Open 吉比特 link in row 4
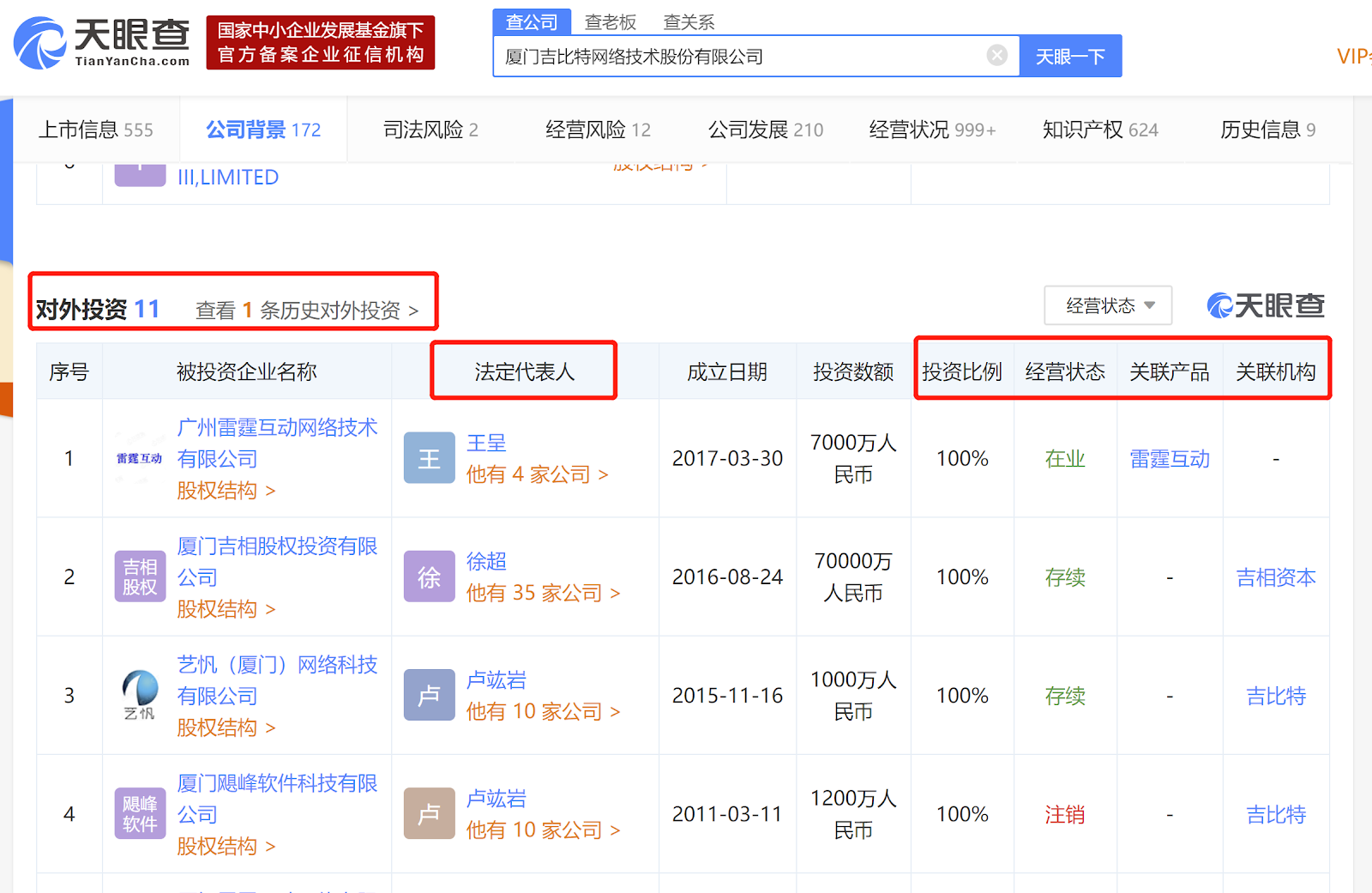 [1276, 814]
